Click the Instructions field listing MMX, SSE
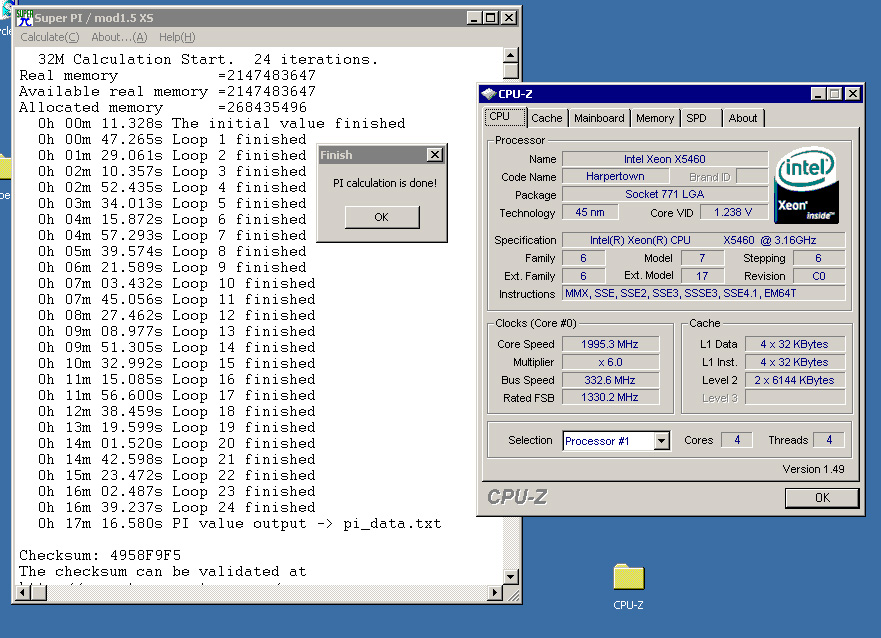The height and width of the screenshot is (638, 881). point(703,293)
